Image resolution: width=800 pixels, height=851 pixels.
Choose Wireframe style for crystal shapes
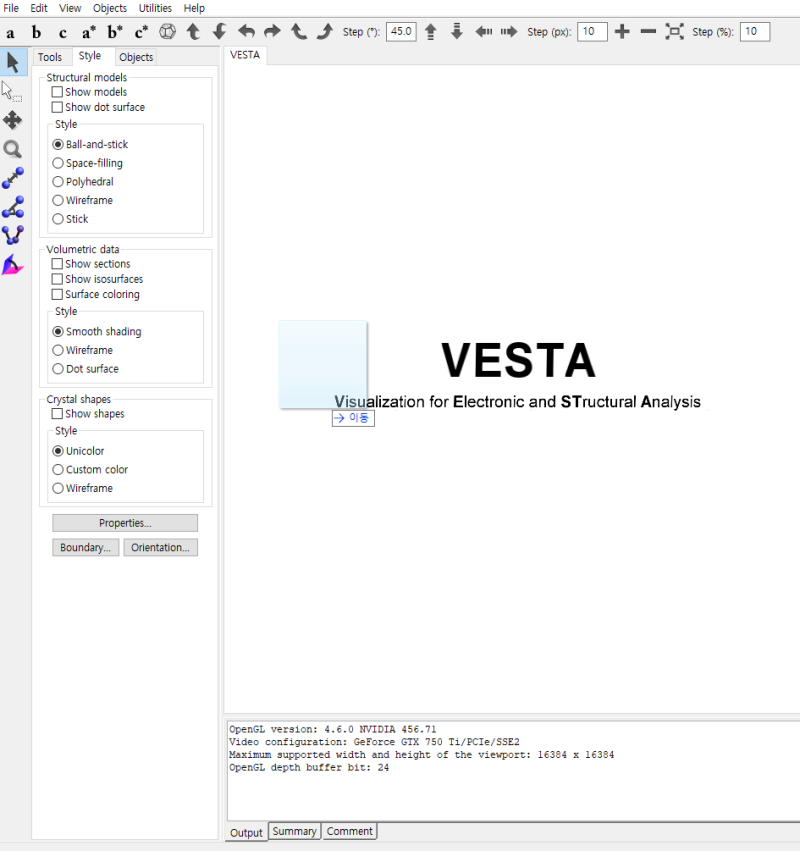pyautogui.click(x=58, y=488)
